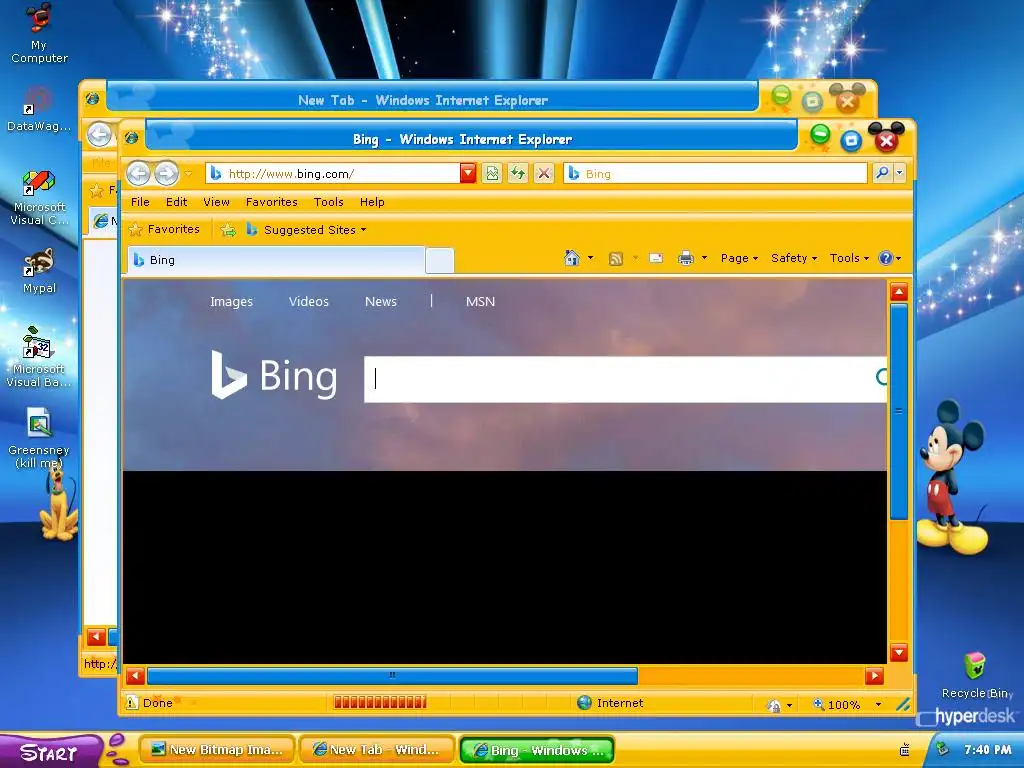The image size is (1024, 768).
Task: Select the Recycle Bin icon
Action: pos(976,675)
